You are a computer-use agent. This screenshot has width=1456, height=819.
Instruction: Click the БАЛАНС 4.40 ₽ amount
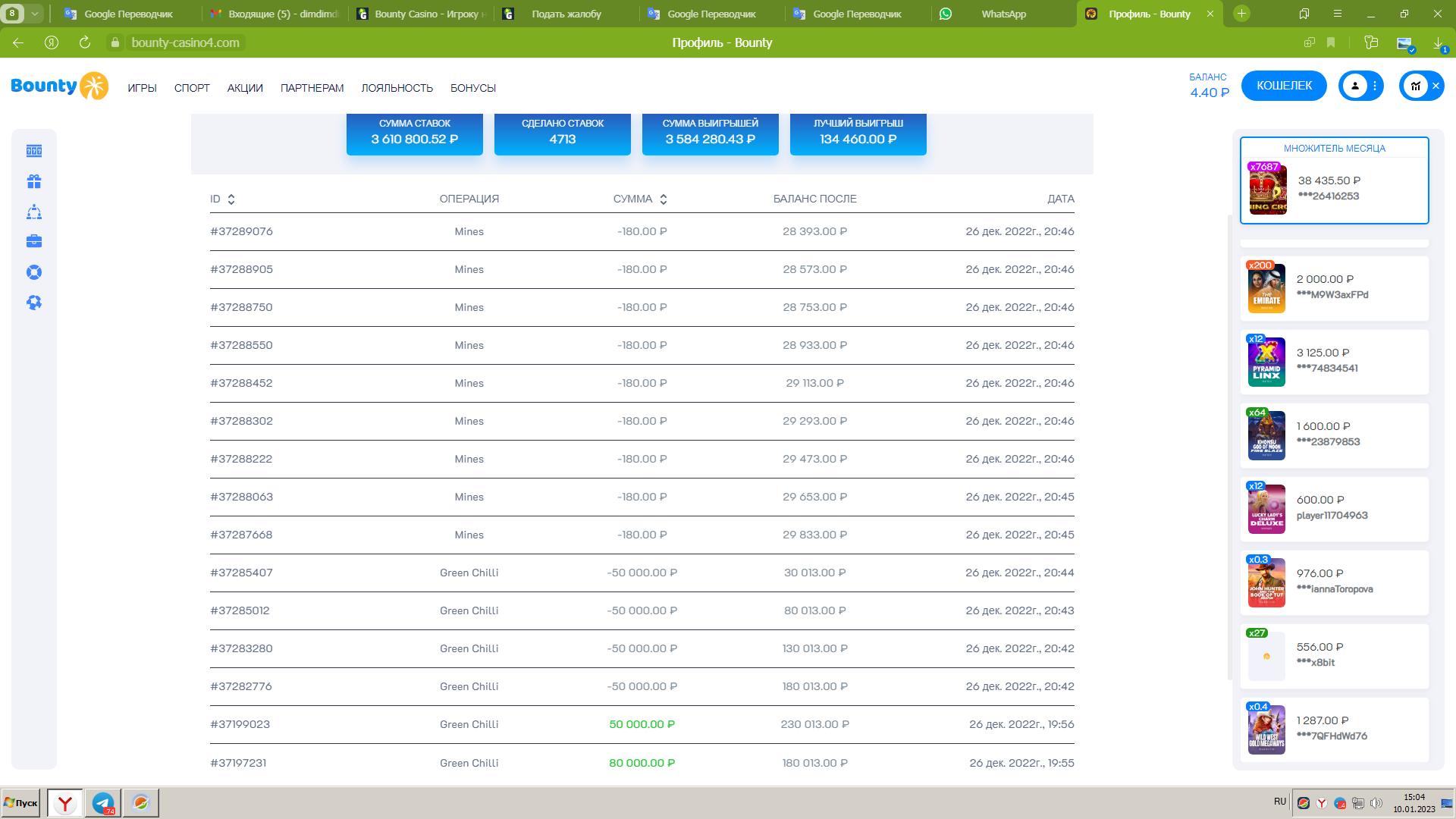1210,93
